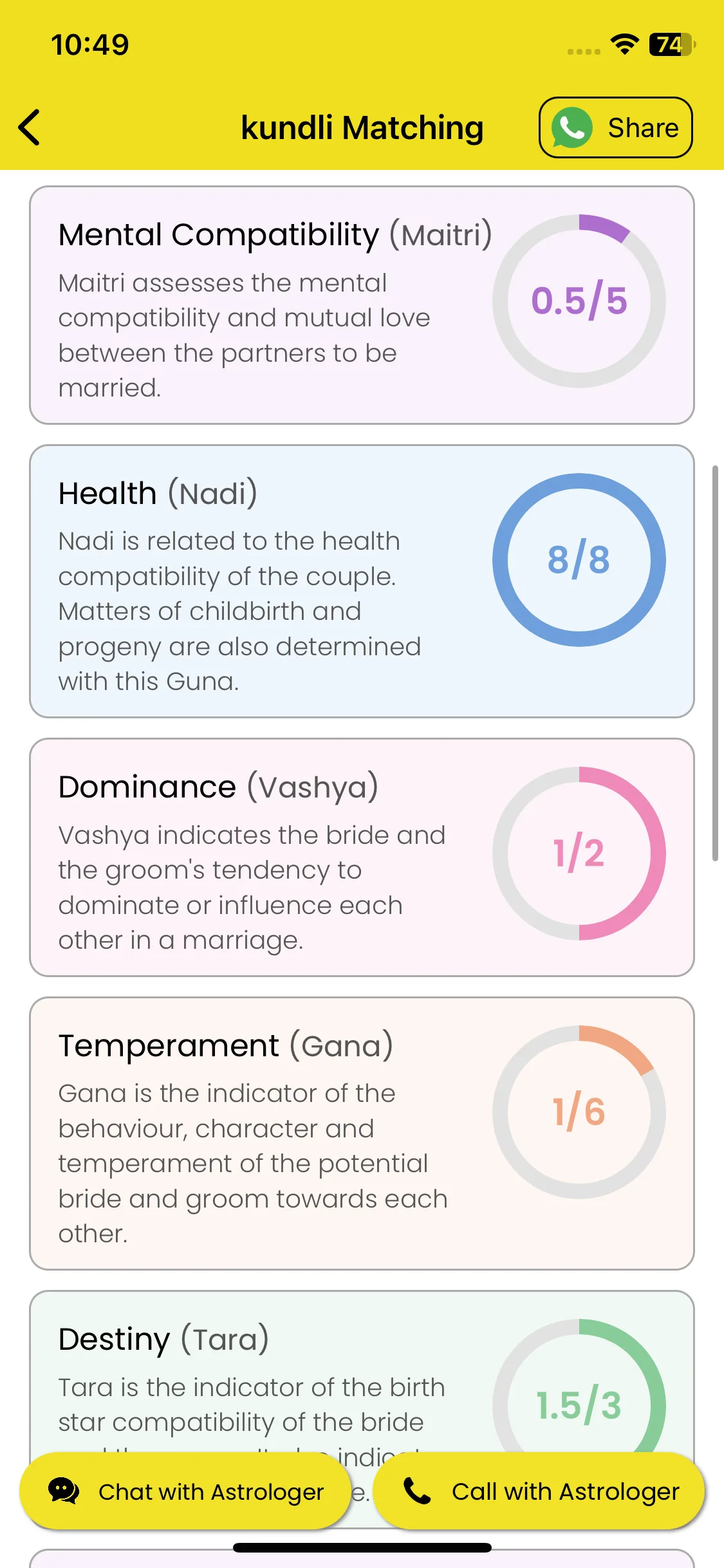This screenshot has height=1568, width=724.
Task: Tap the Wi-Fi status bar icon
Action: pyautogui.click(x=624, y=44)
